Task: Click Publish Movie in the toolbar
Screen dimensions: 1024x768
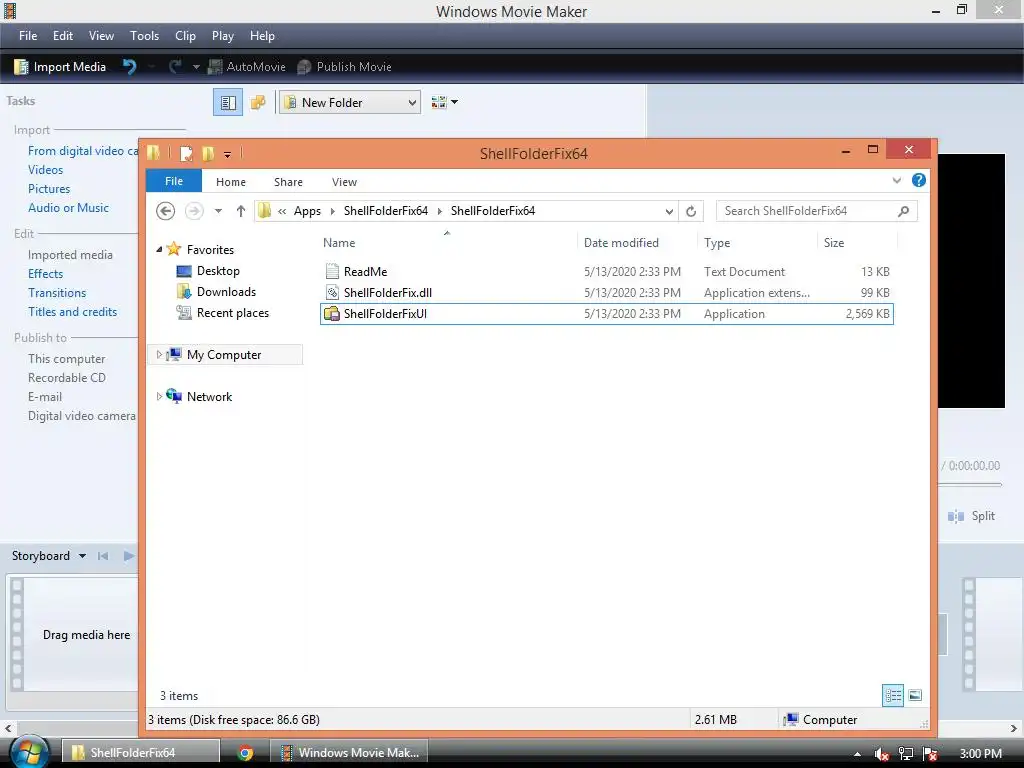Action: click(344, 67)
